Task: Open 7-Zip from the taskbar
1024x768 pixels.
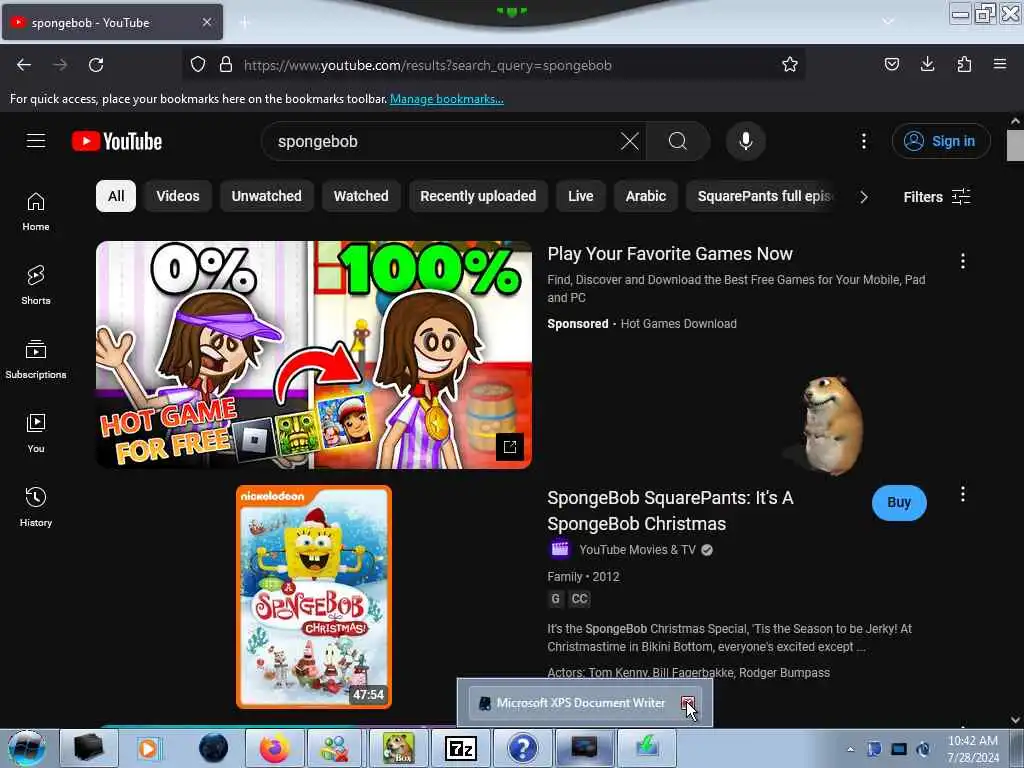Action: tap(460, 748)
